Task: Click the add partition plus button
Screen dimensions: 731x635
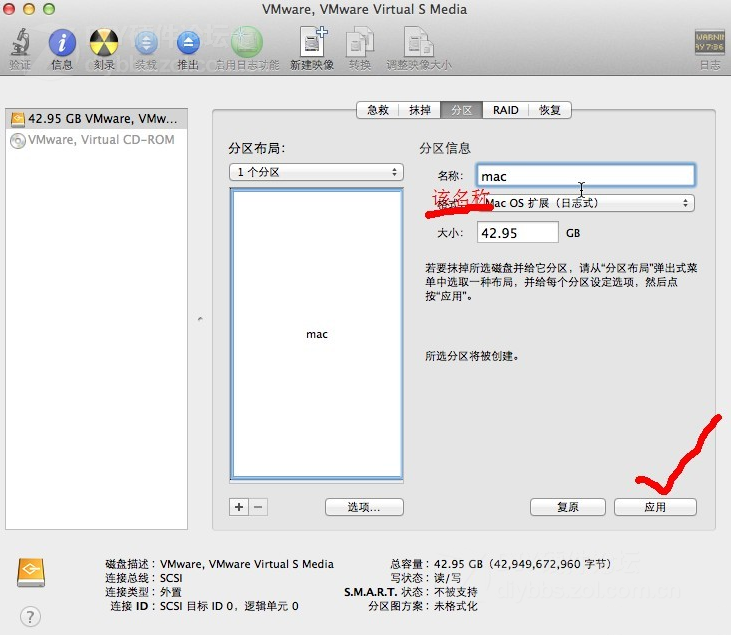Action: pos(239,507)
